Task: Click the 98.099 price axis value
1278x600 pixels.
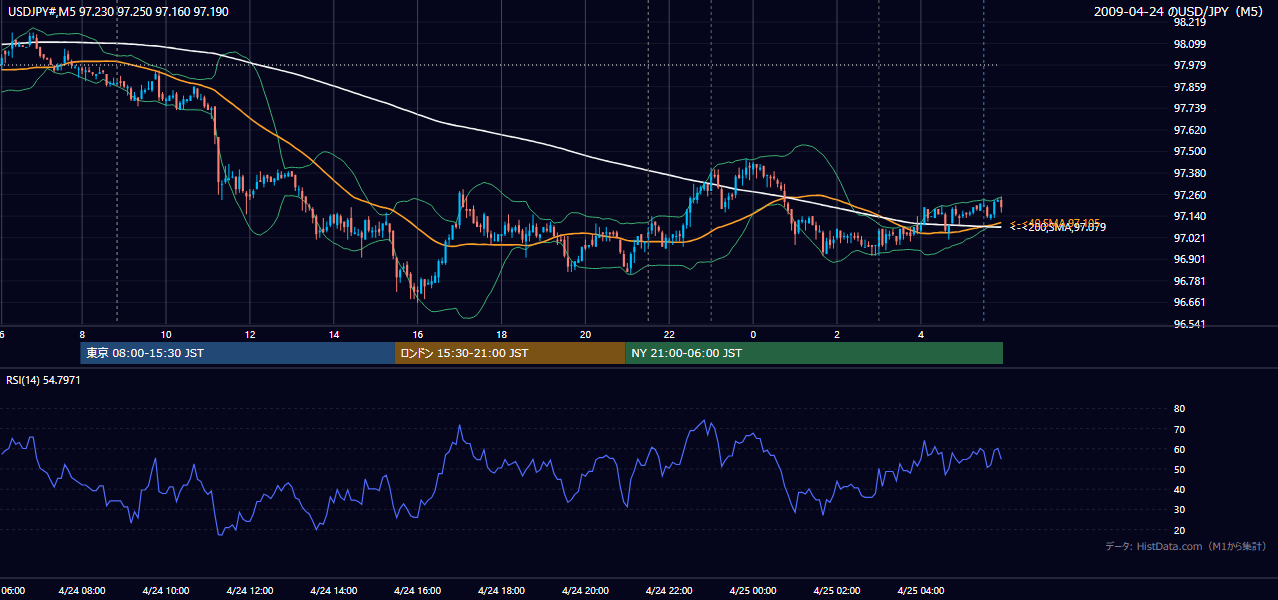Action: (1189, 44)
